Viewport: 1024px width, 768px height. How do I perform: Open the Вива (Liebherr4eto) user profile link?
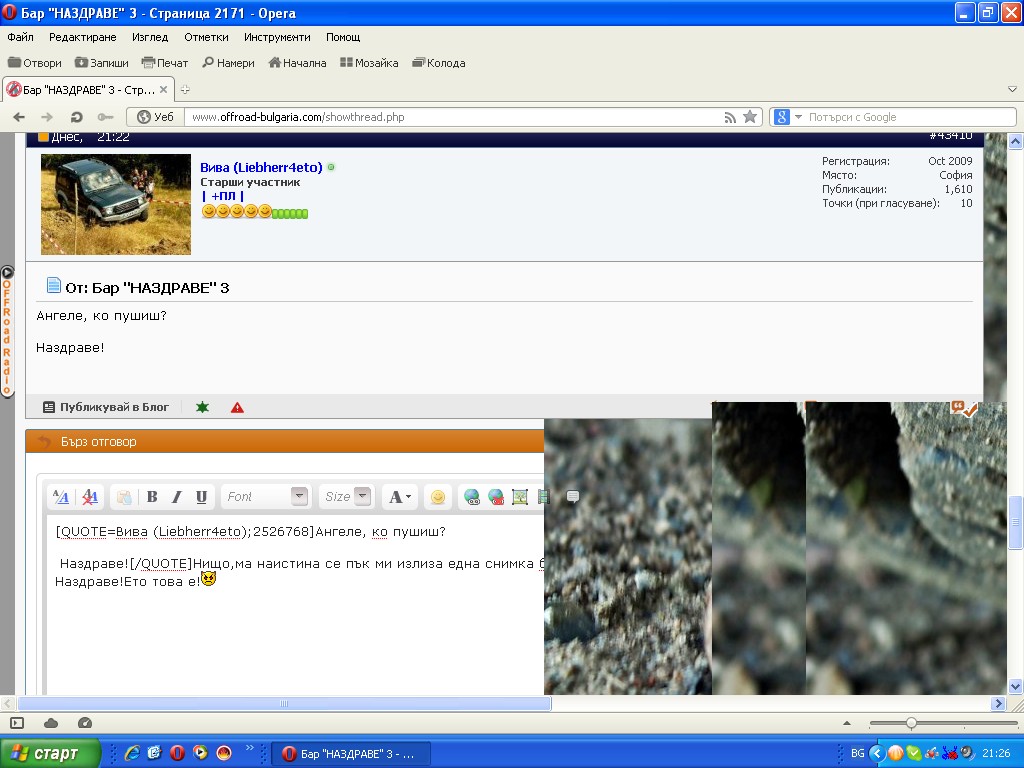point(261,167)
